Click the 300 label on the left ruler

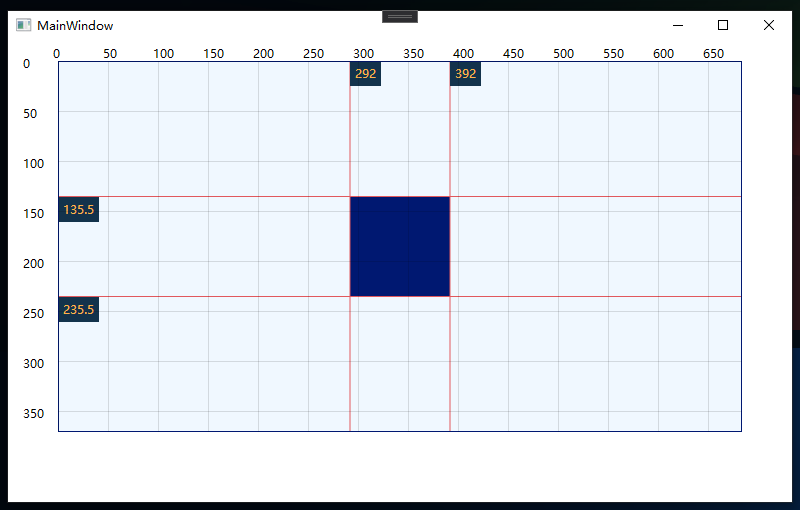[x=34, y=364]
